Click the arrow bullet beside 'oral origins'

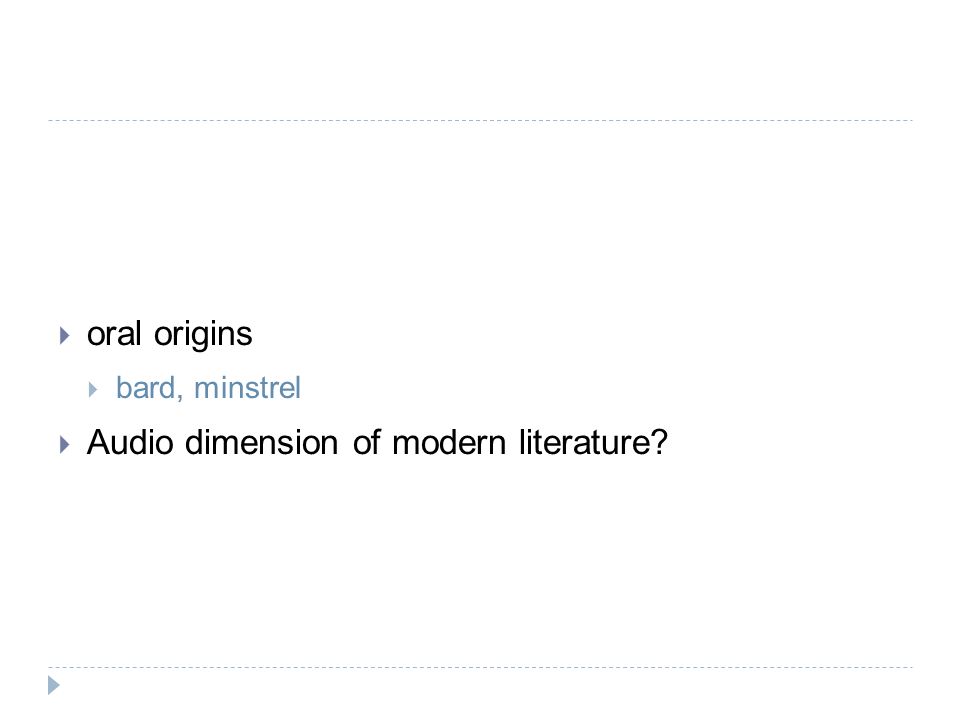click(65, 336)
